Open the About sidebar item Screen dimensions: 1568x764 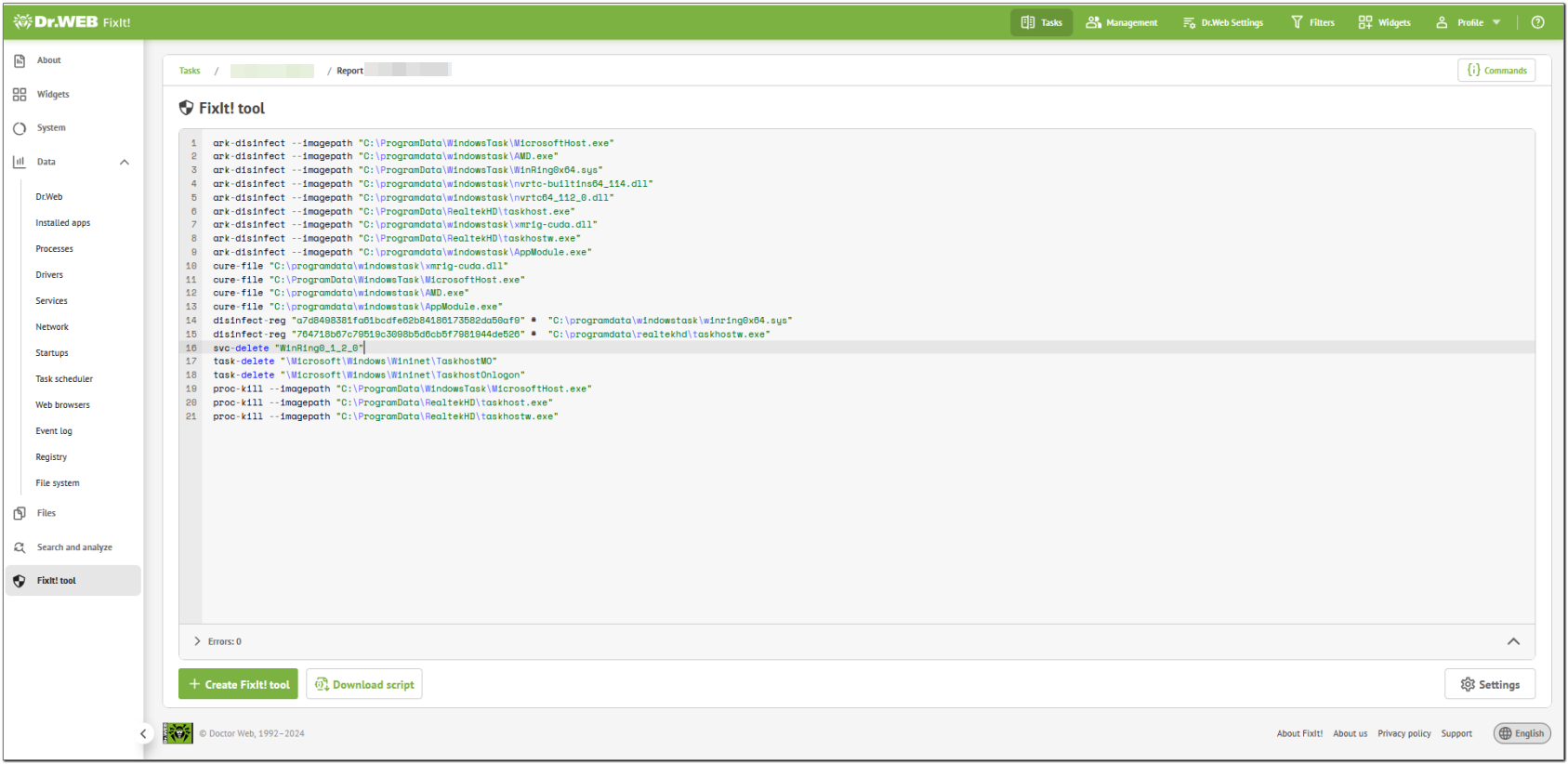point(48,60)
